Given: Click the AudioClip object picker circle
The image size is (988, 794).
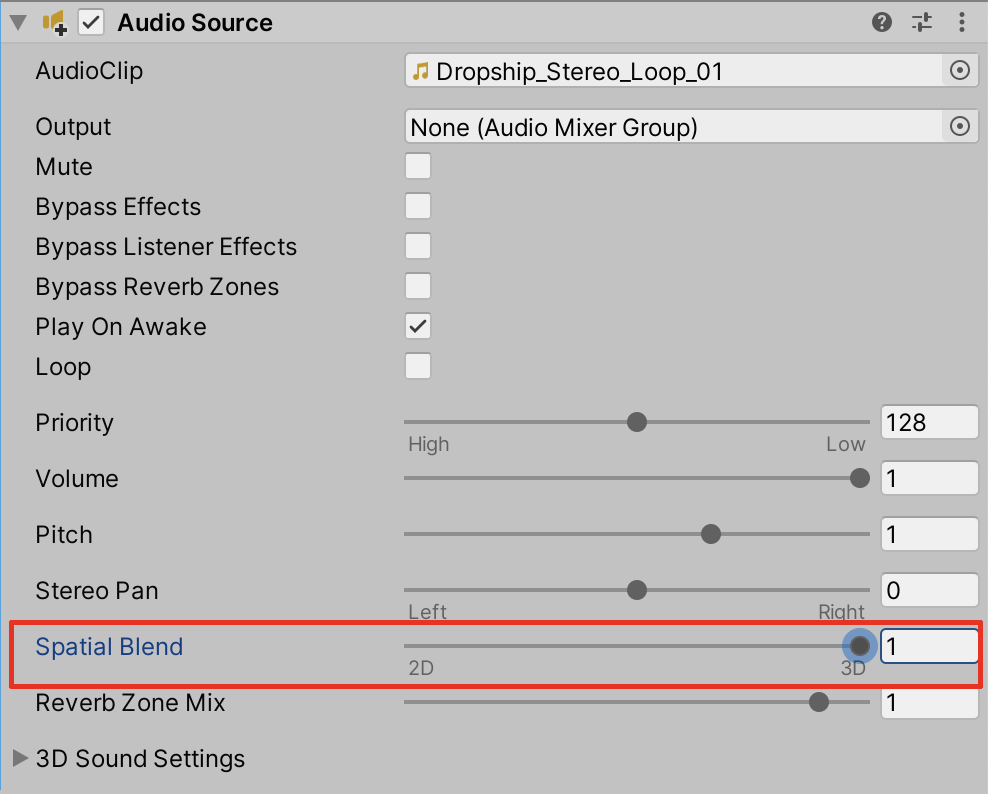Looking at the screenshot, I should [x=960, y=70].
